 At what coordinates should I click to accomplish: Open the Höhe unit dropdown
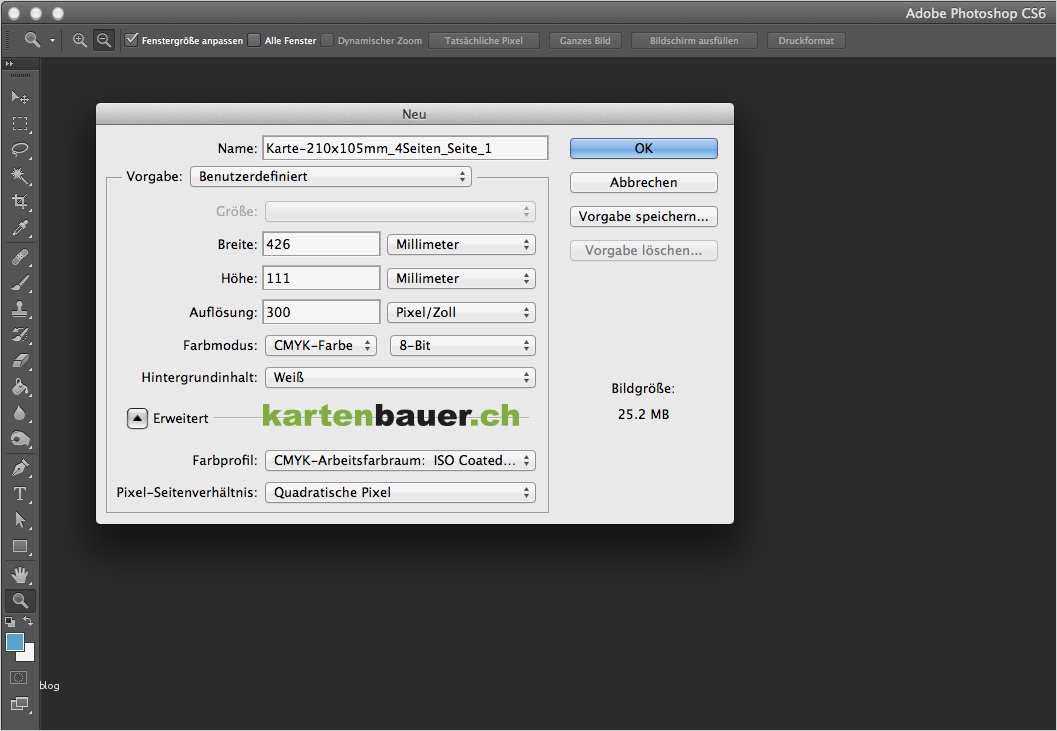pos(462,279)
